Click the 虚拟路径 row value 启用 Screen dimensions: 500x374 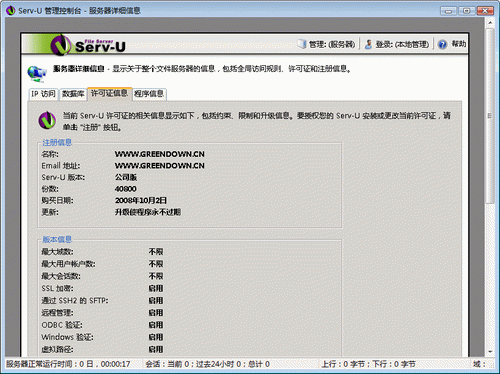156,349
